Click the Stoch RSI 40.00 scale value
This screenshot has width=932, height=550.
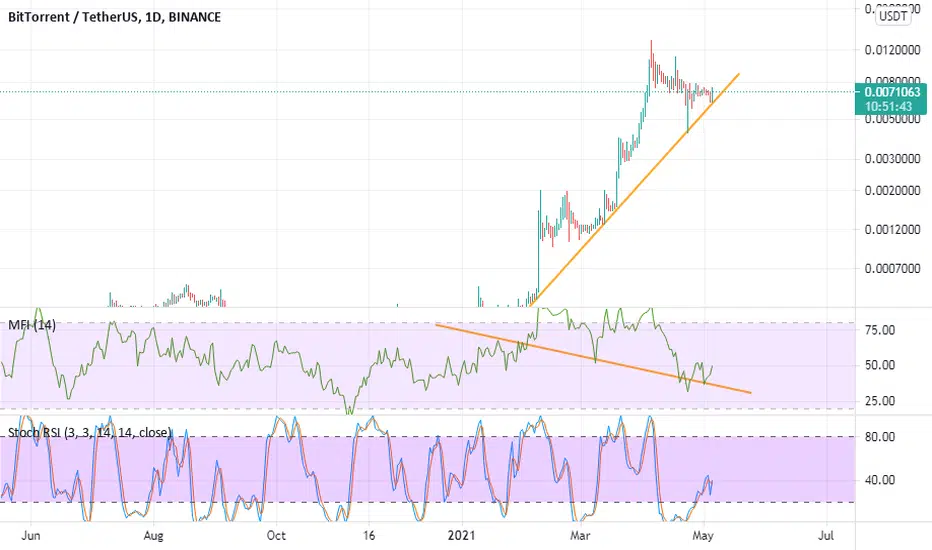click(880, 480)
